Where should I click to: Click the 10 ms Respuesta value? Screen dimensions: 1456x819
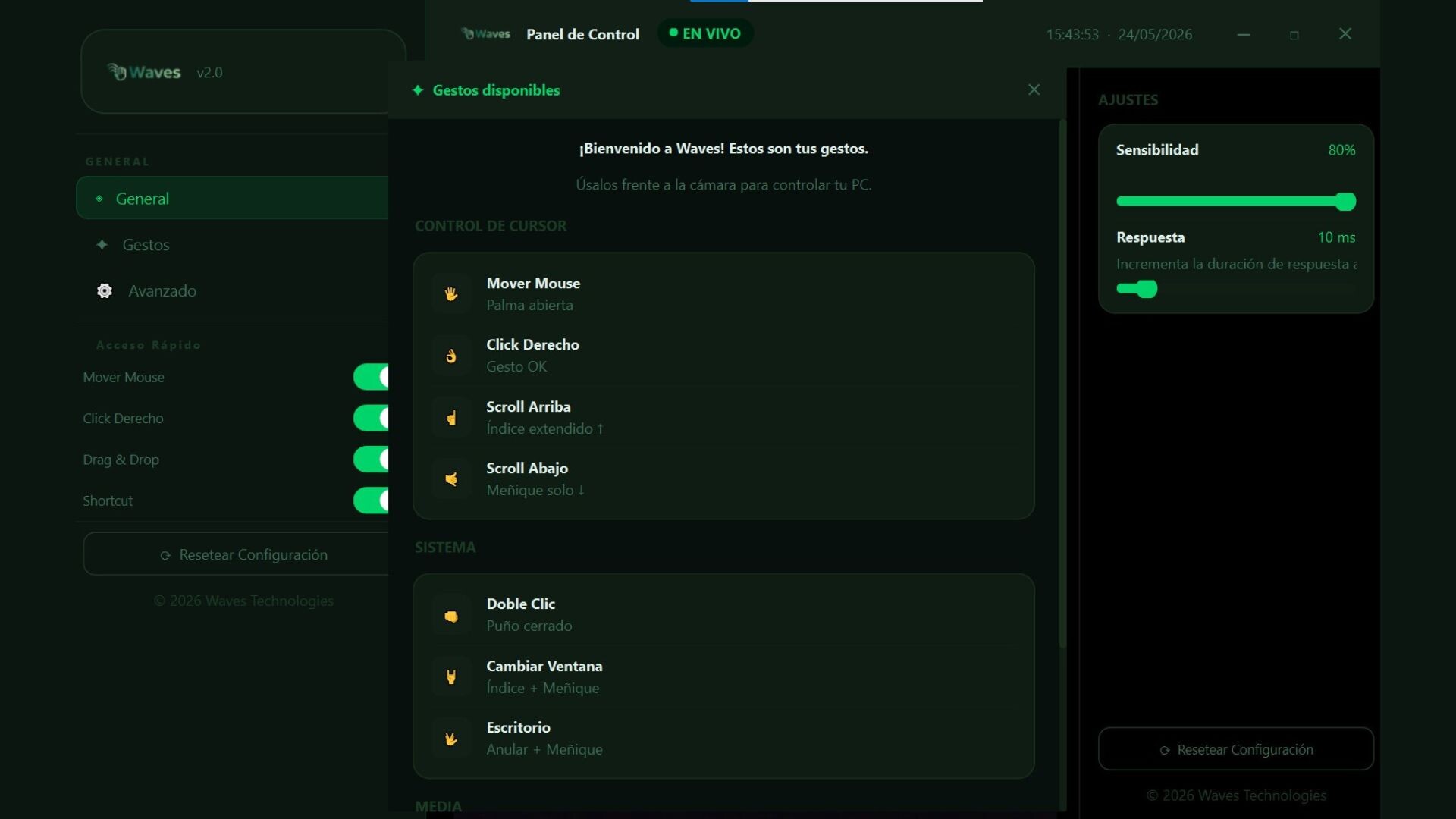[1336, 237]
